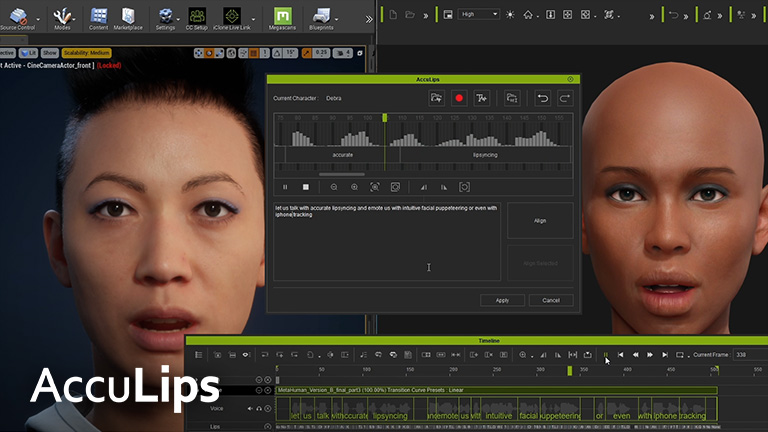Viewport: 768px width, 432px height.
Task: Jump to start frame in Timeline
Action: pyautogui.click(x=621, y=355)
